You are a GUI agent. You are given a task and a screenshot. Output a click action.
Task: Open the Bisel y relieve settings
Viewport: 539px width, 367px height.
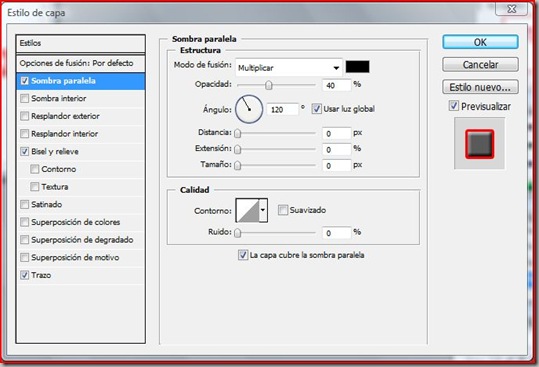tap(80, 152)
